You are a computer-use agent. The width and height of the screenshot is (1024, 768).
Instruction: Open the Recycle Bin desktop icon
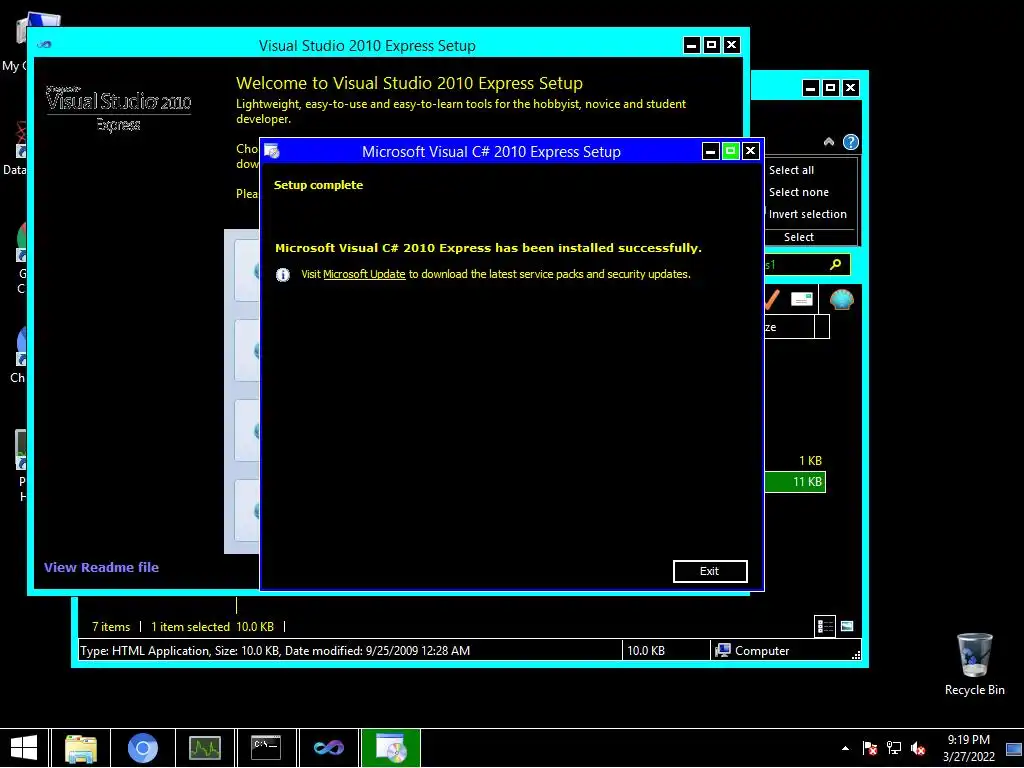point(974,664)
